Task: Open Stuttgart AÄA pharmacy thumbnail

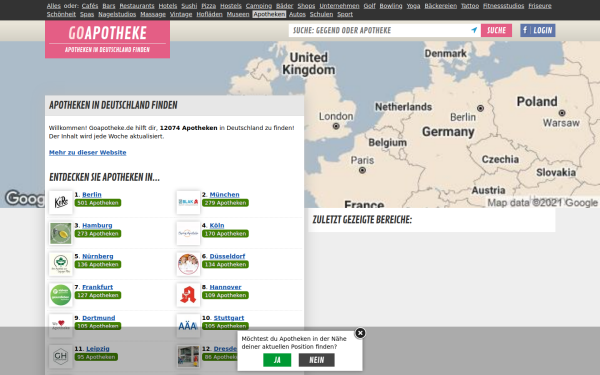Action: coord(188,326)
